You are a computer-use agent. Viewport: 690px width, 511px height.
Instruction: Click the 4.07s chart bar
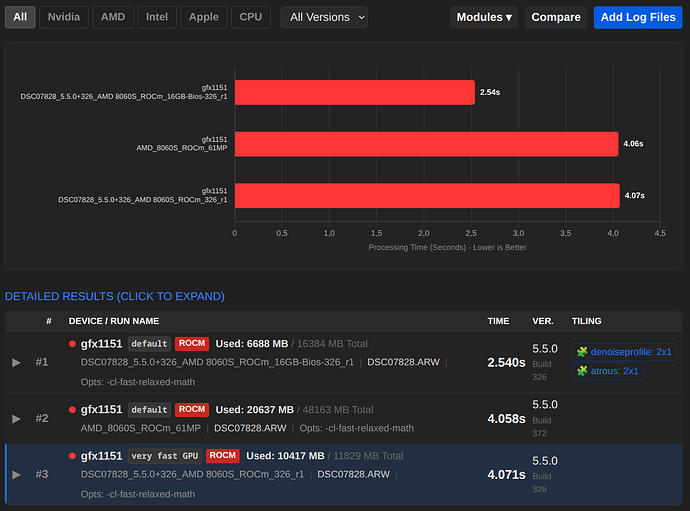427,195
